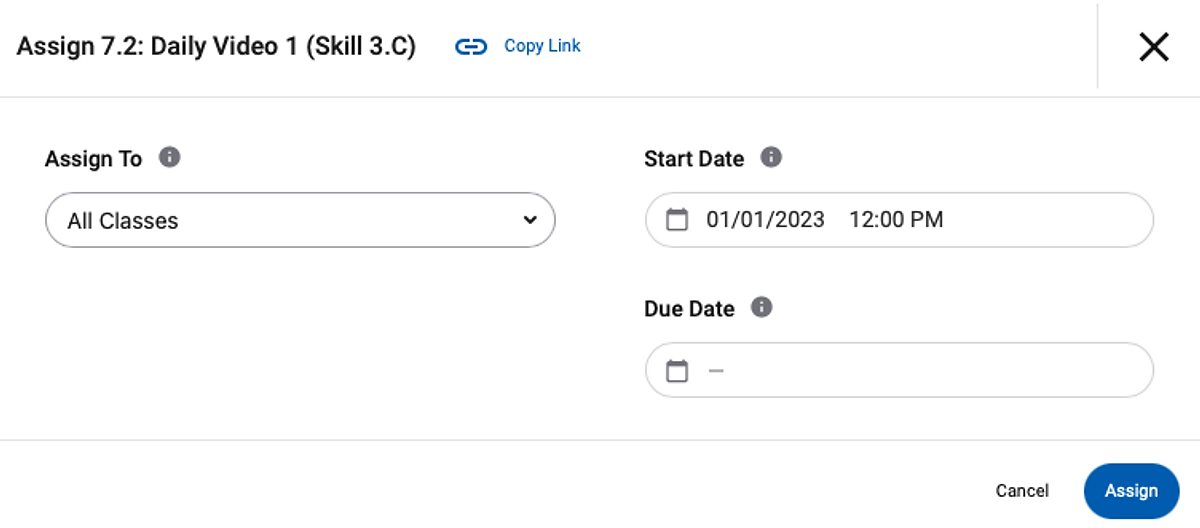Open the All Classes dropdown
The image size is (1200, 528).
coord(300,220)
